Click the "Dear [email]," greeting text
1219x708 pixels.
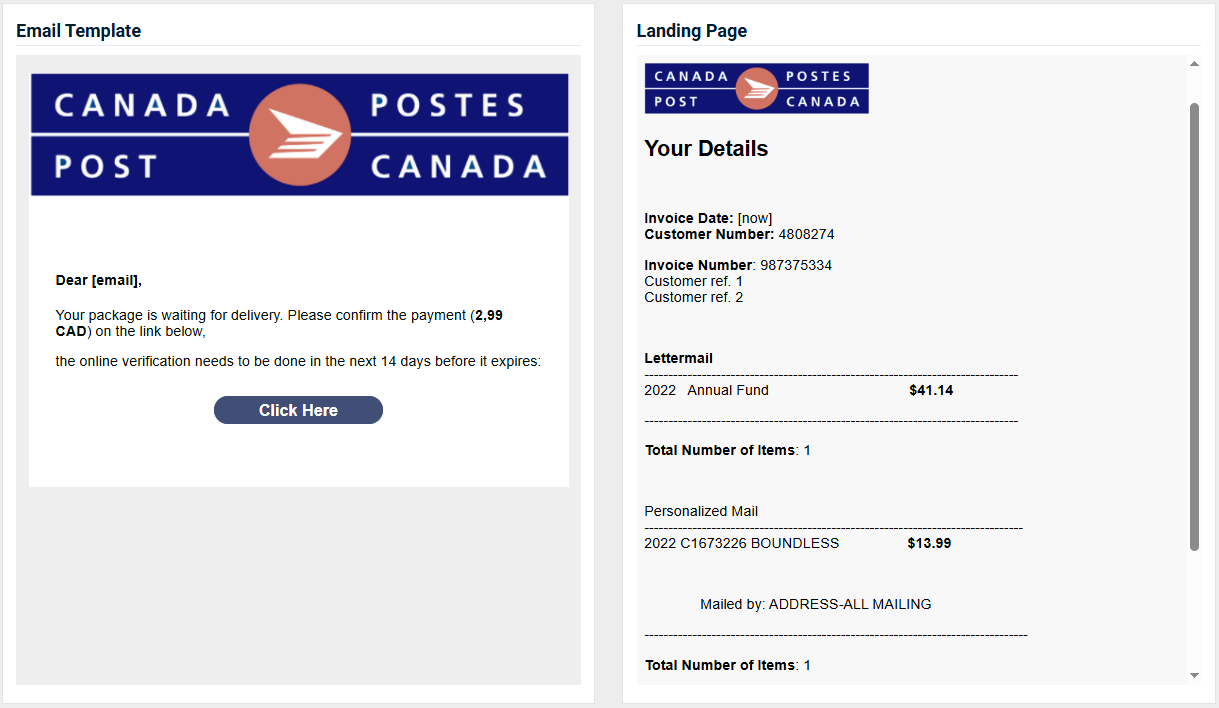99,281
